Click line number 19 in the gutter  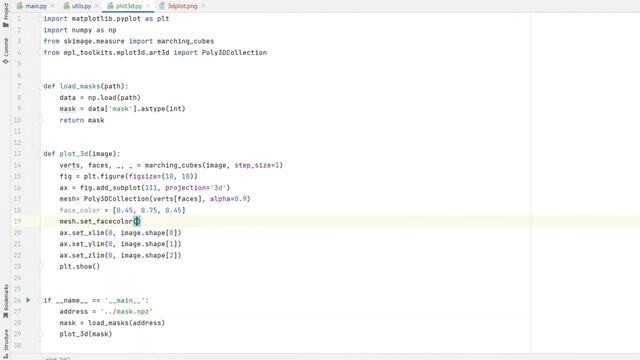click(18, 221)
